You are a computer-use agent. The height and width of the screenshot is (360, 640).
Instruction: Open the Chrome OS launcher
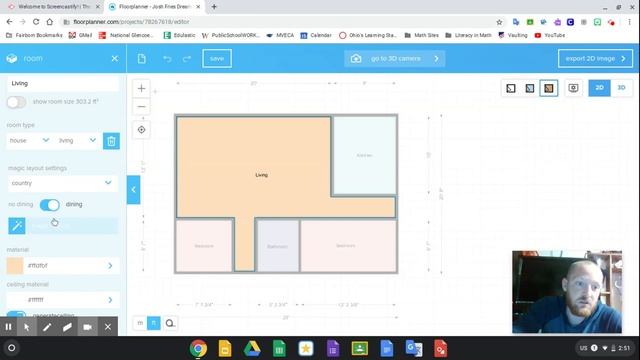(x=11, y=348)
